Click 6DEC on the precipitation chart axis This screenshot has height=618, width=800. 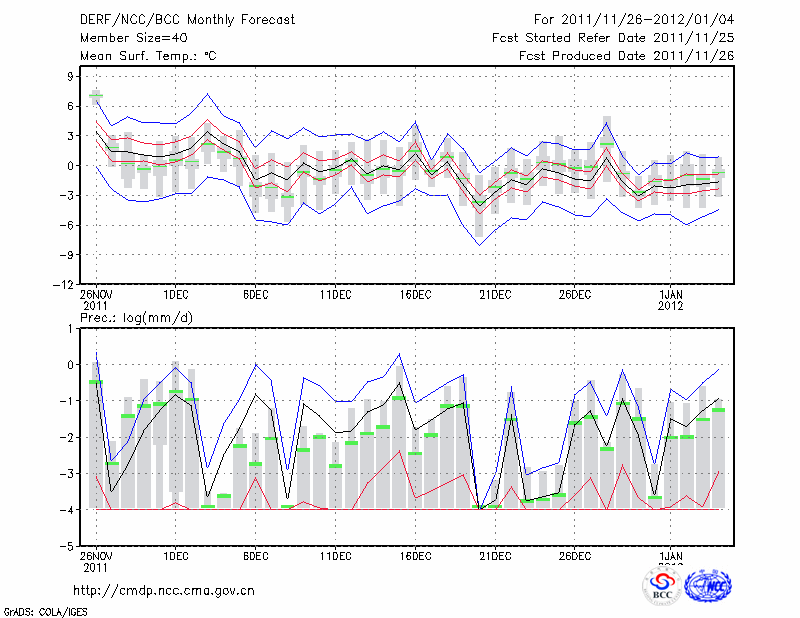(x=255, y=556)
